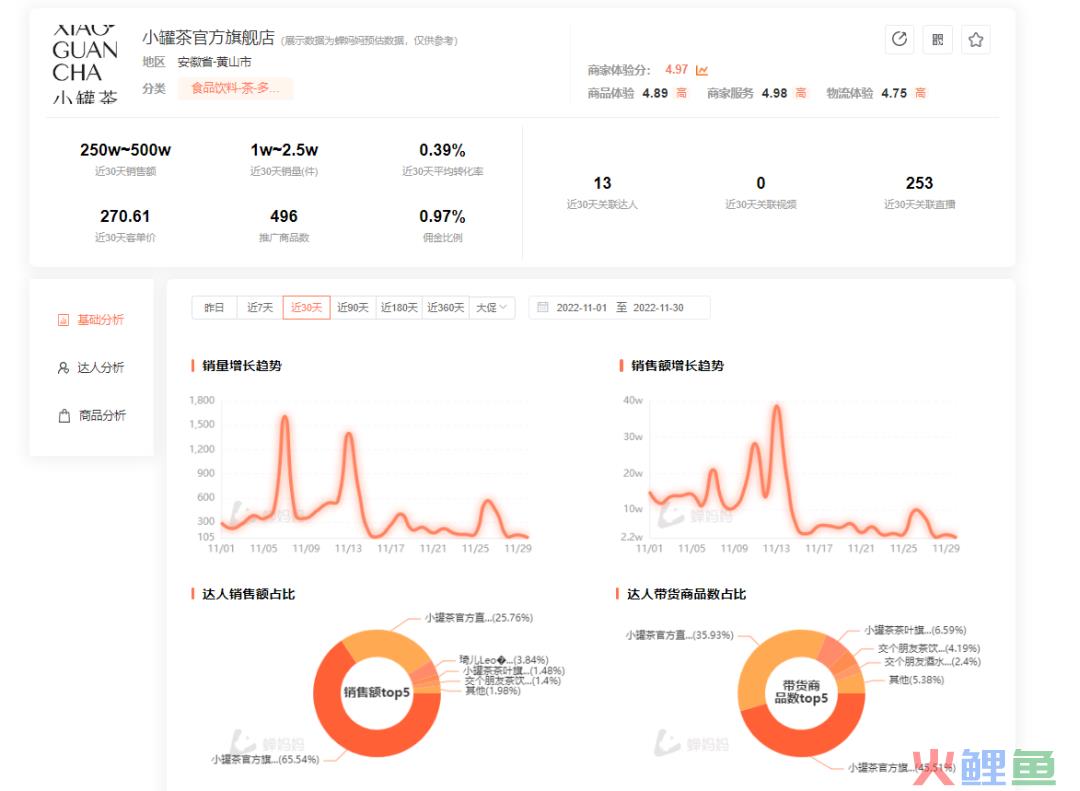Open the 商品分析 menu item
Screen dimensions: 1080x791
pyautogui.click(x=92, y=415)
